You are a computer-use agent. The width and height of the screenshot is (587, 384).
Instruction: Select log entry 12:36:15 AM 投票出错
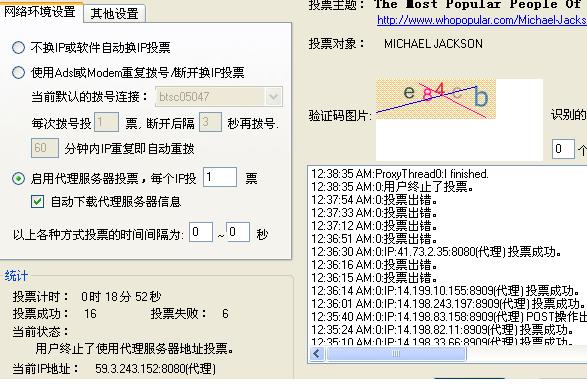point(374,277)
